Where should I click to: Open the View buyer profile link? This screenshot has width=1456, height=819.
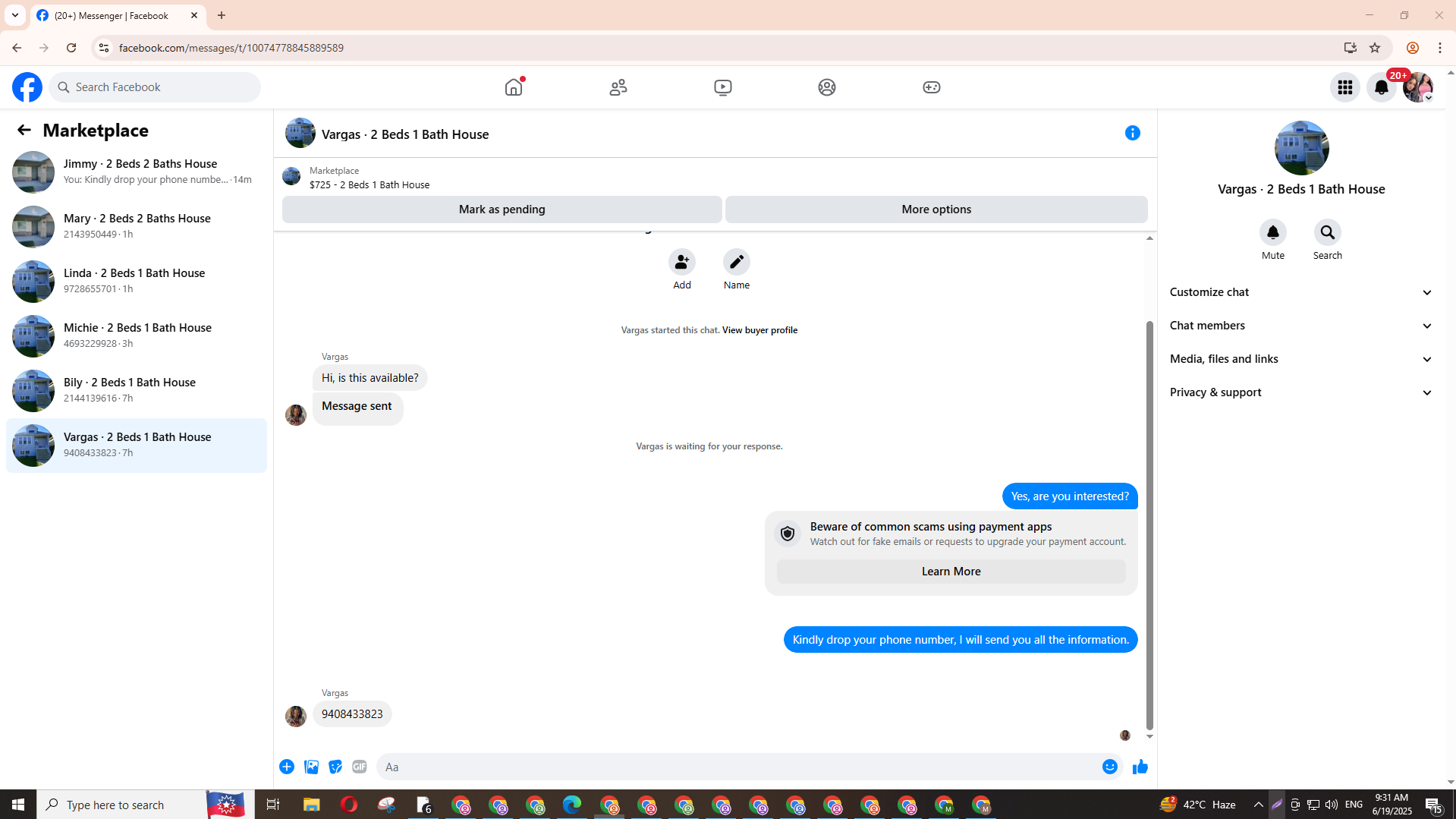point(759,330)
